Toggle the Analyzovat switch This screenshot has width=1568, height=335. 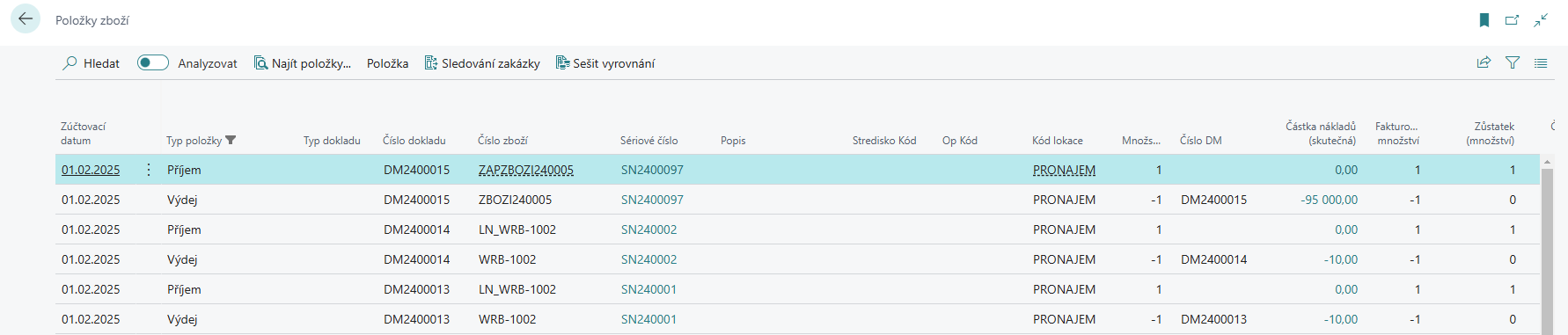tap(153, 62)
